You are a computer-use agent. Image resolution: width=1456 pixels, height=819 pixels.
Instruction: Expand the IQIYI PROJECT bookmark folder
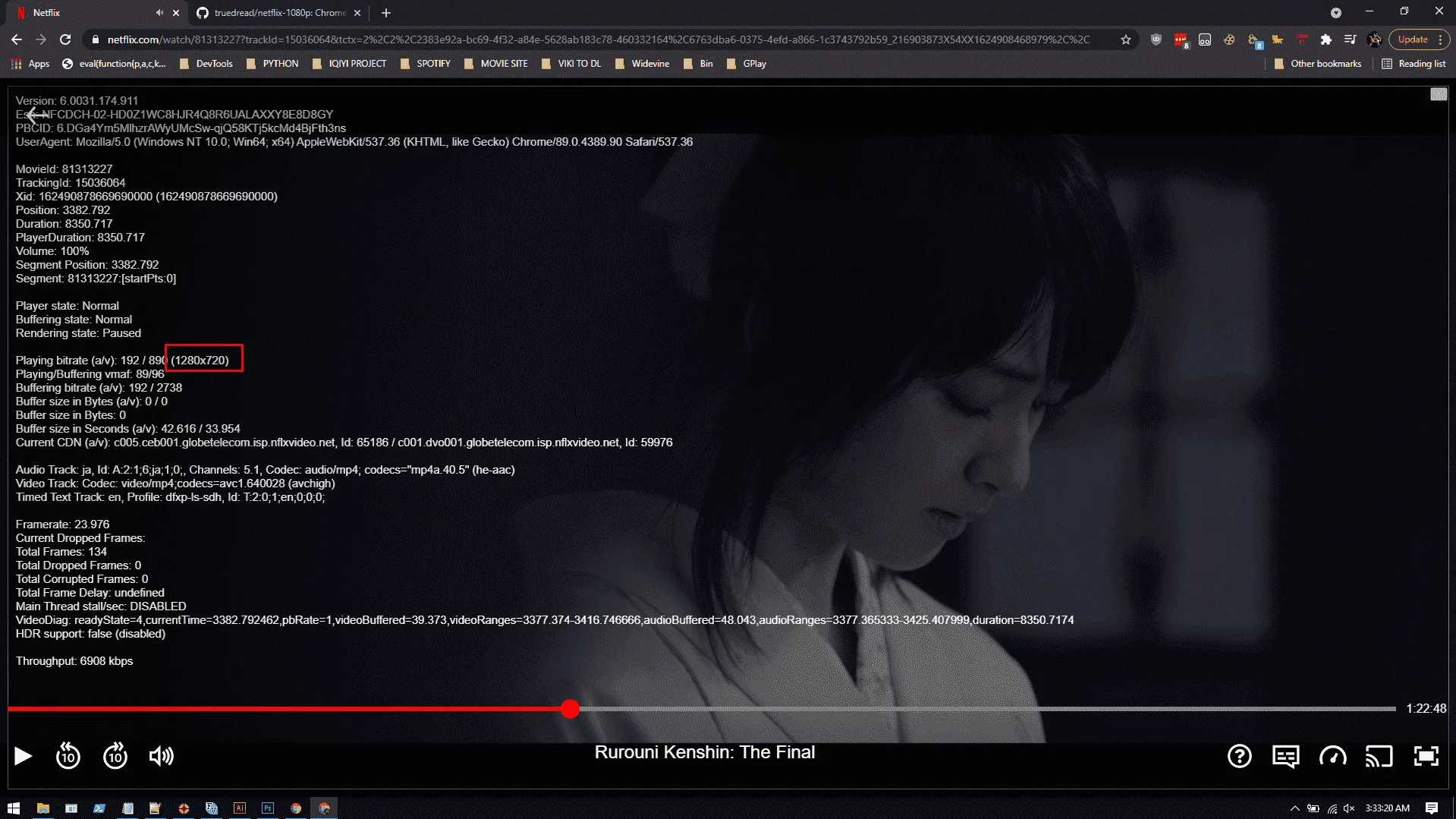349,64
